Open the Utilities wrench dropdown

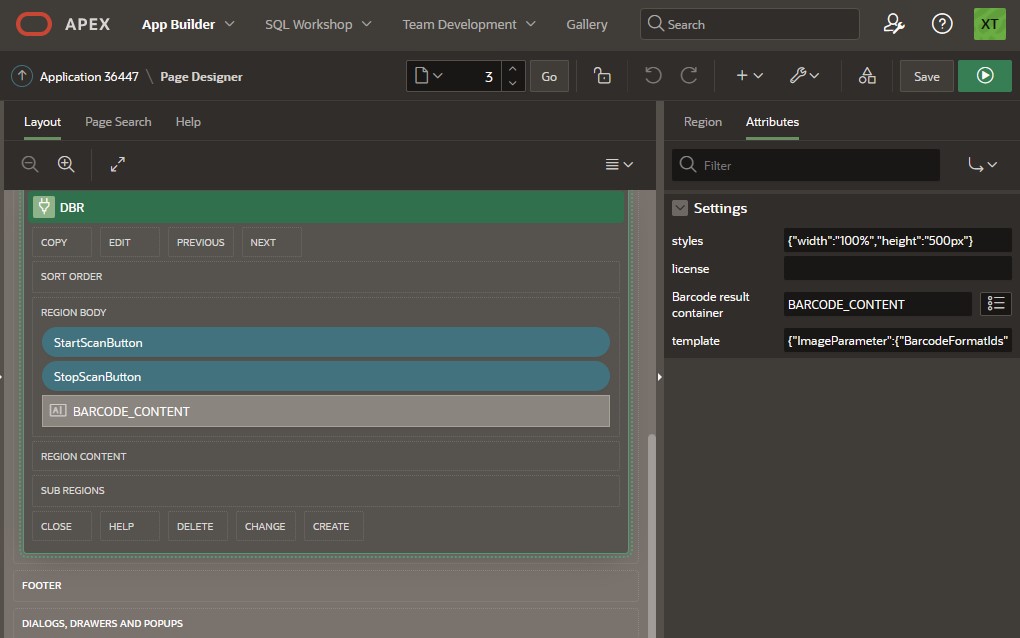[804, 76]
